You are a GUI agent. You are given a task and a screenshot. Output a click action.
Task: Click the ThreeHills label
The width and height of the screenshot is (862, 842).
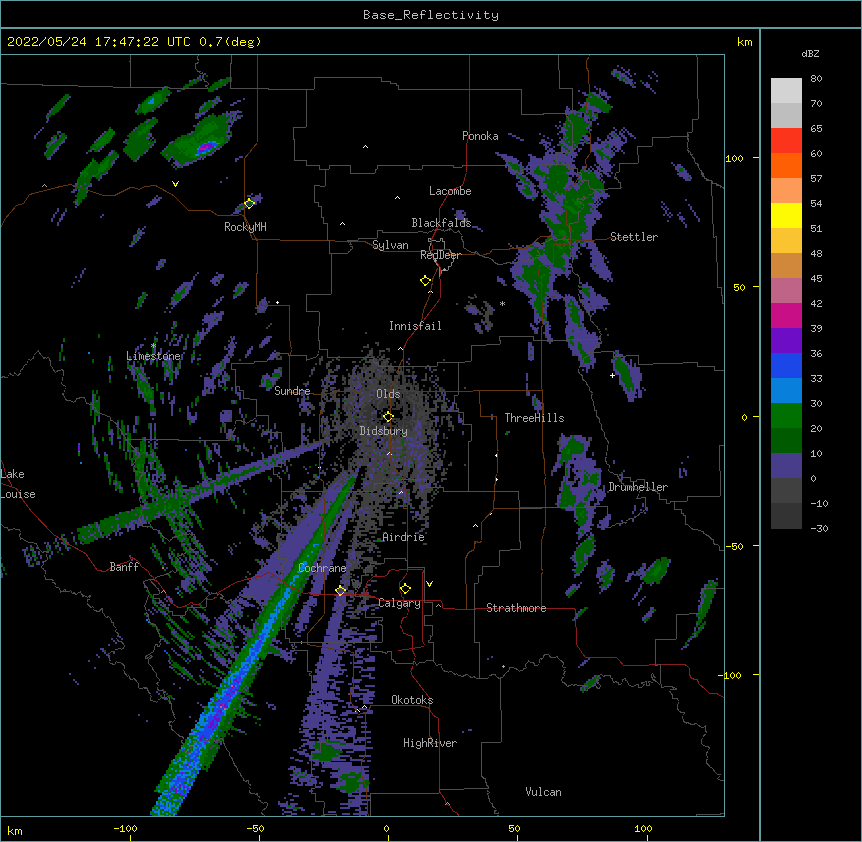click(534, 418)
